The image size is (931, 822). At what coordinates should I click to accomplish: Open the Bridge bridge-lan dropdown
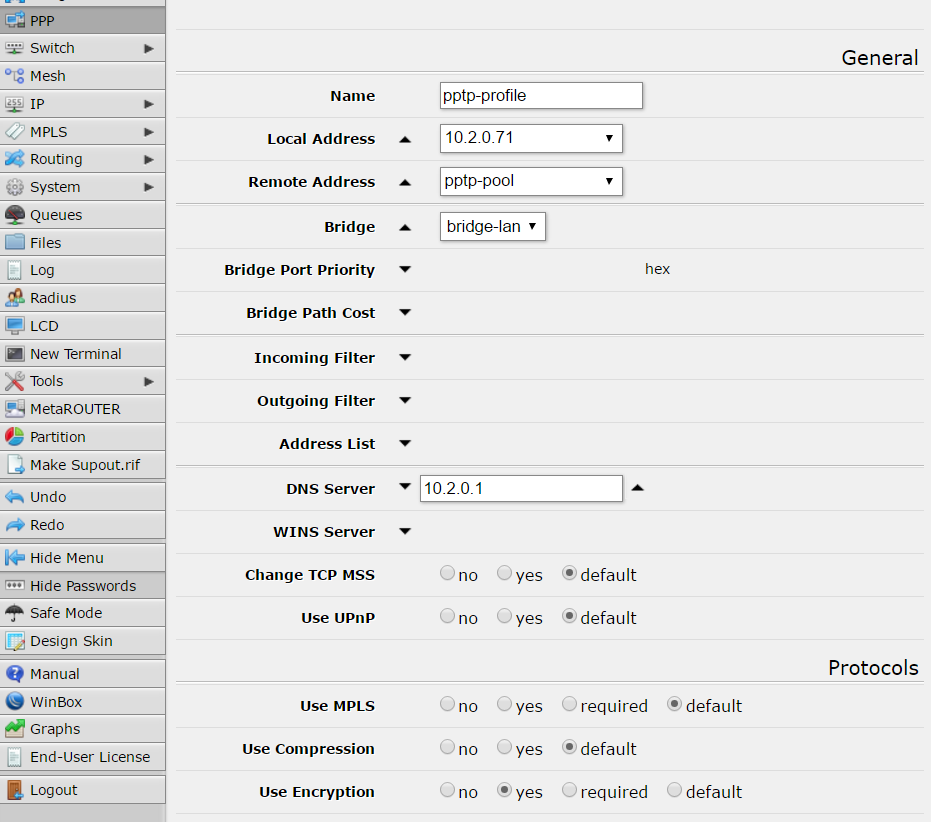click(x=492, y=226)
